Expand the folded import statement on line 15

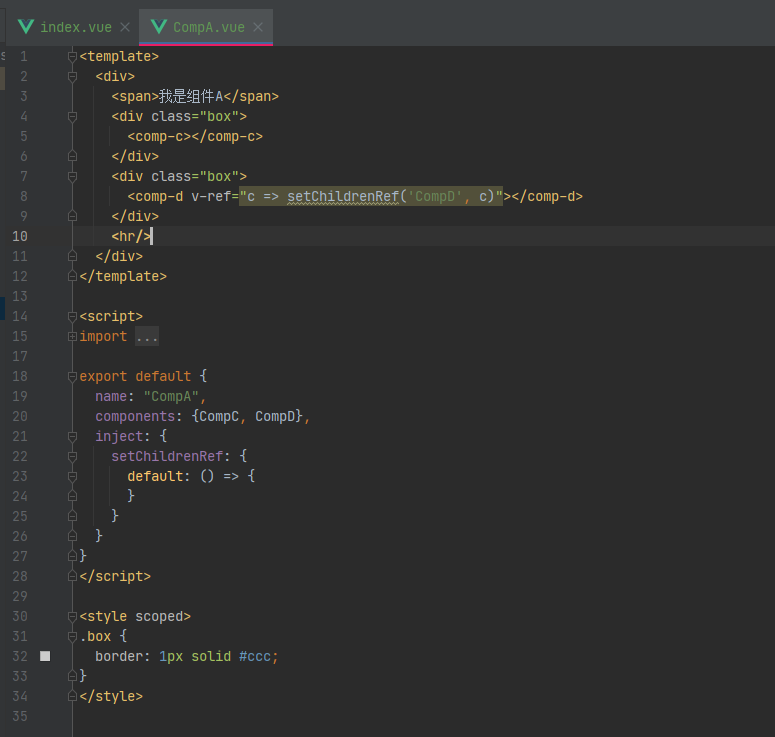72,337
